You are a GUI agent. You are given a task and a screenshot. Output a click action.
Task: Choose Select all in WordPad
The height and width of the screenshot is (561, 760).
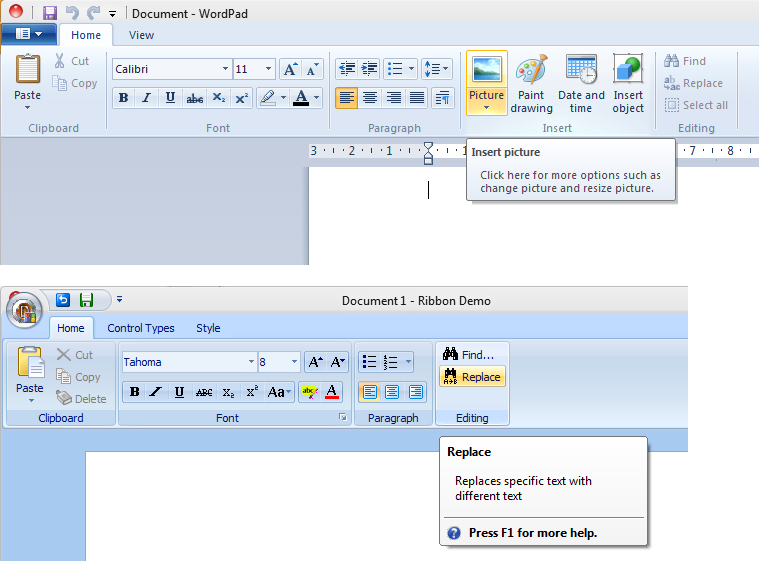696,105
